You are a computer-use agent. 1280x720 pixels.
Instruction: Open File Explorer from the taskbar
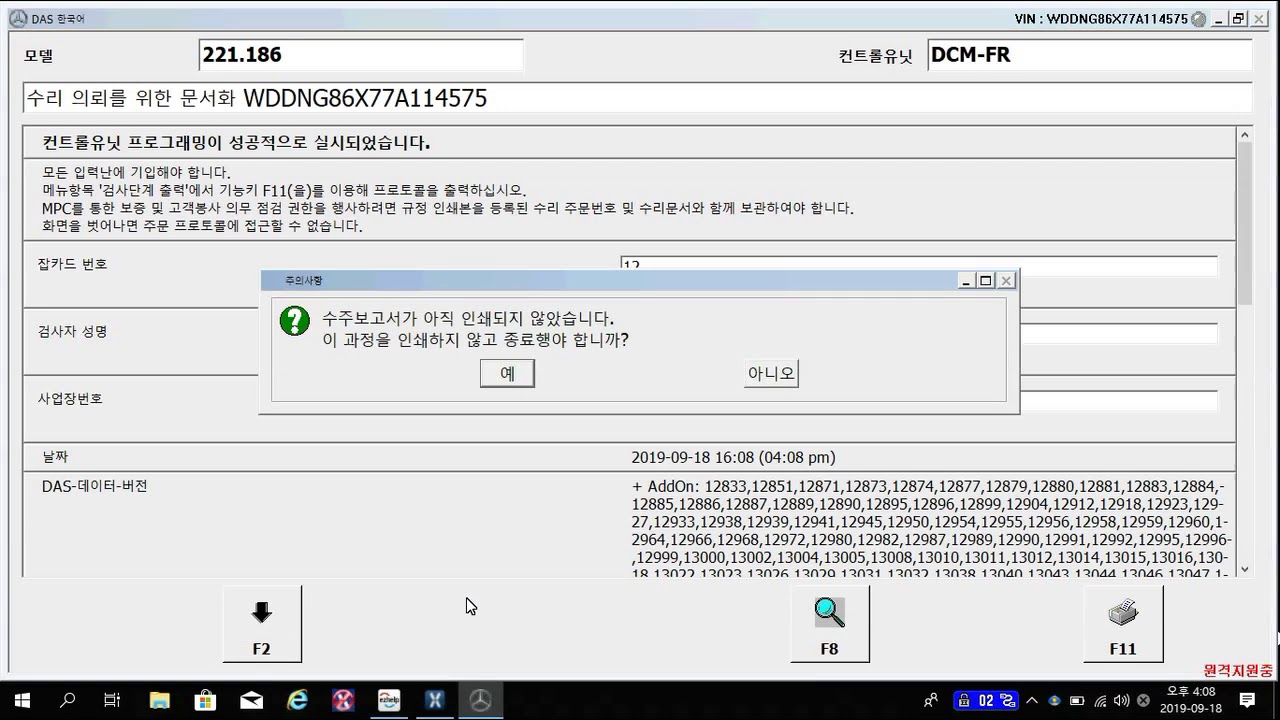point(160,700)
